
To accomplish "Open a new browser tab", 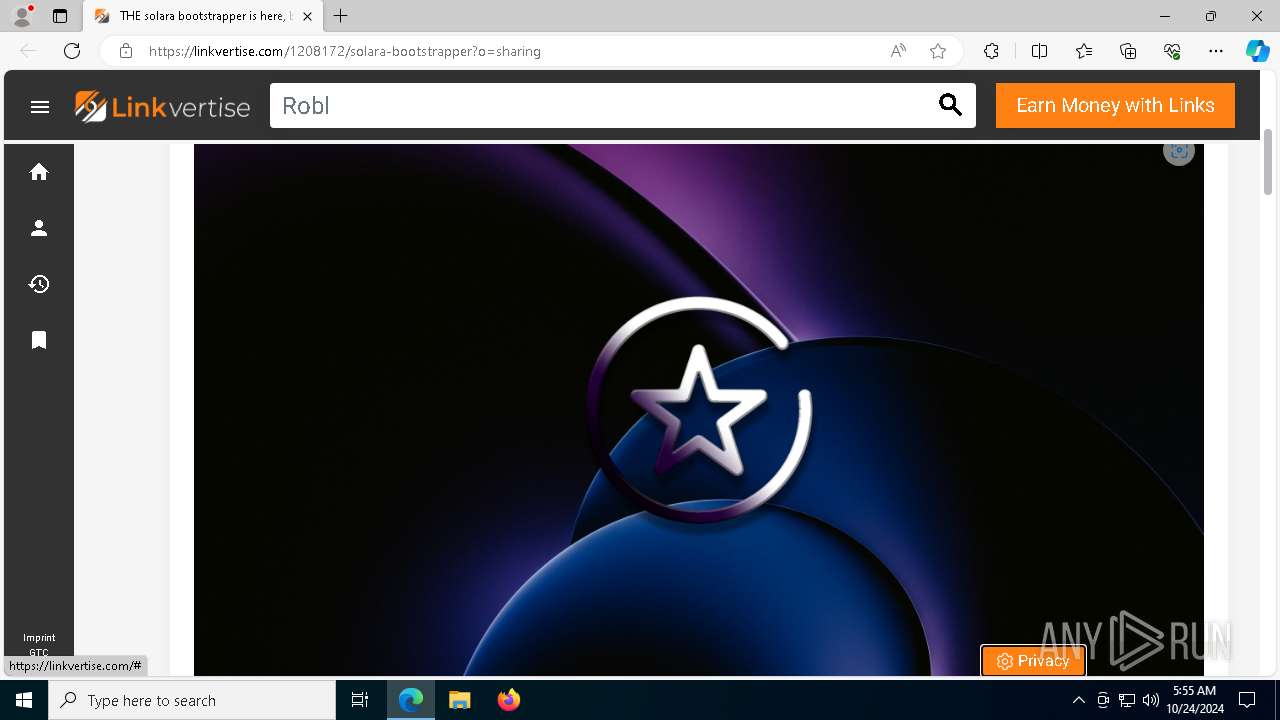I will 341,16.
